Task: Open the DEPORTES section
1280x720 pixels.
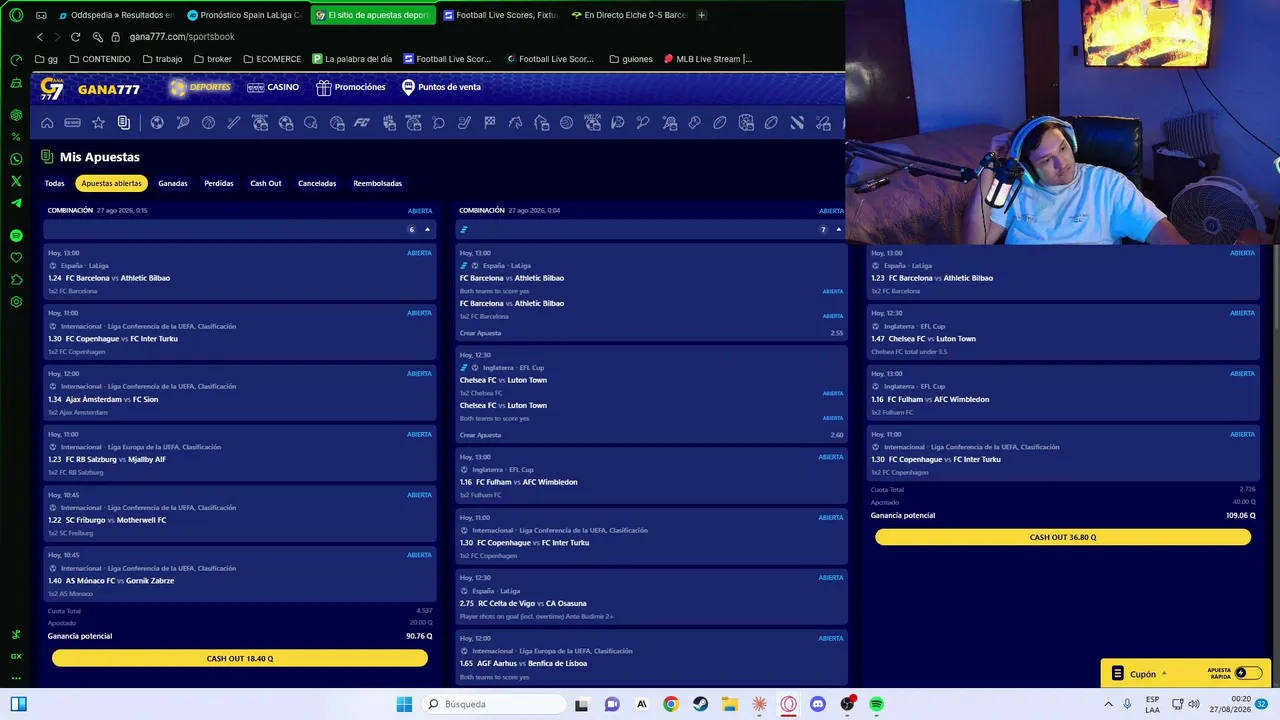Action: click(x=200, y=87)
